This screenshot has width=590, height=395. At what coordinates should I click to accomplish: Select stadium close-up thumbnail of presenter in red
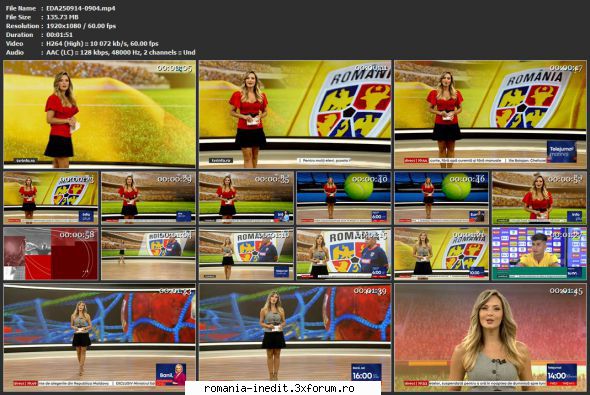[x=539, y=198]
